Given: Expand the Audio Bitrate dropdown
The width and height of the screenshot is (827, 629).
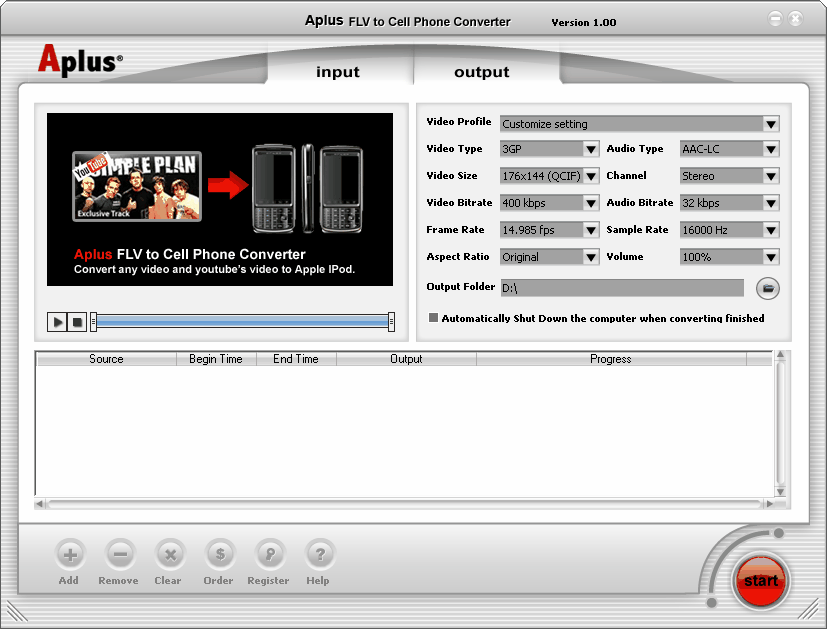Looking at the screenshot, I should pyautogui.click(x=770, y=203).
